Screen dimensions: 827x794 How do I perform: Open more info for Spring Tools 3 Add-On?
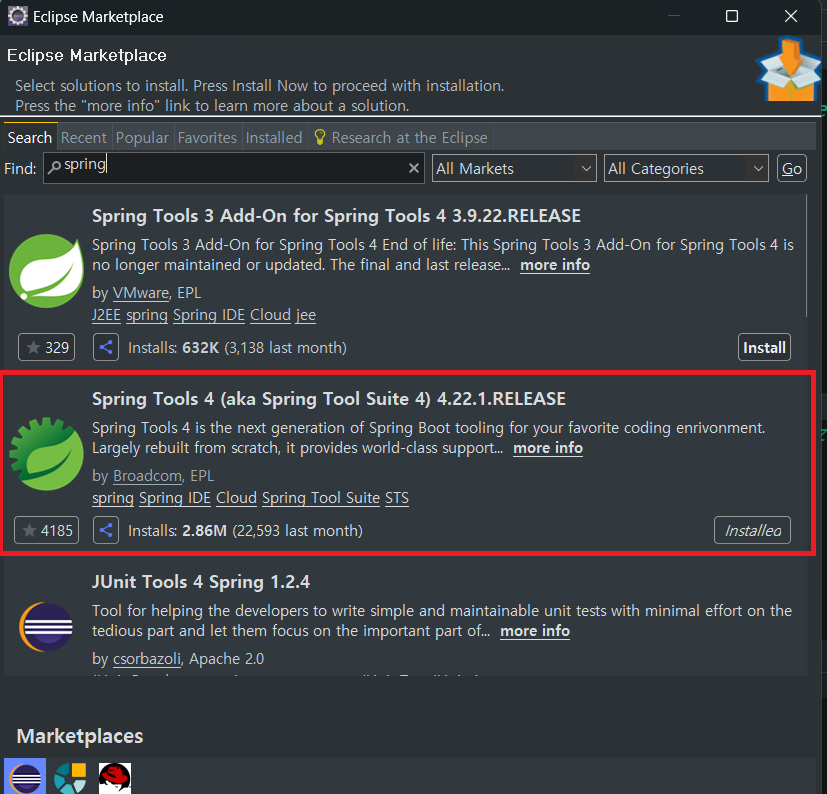tap(555, 265)
